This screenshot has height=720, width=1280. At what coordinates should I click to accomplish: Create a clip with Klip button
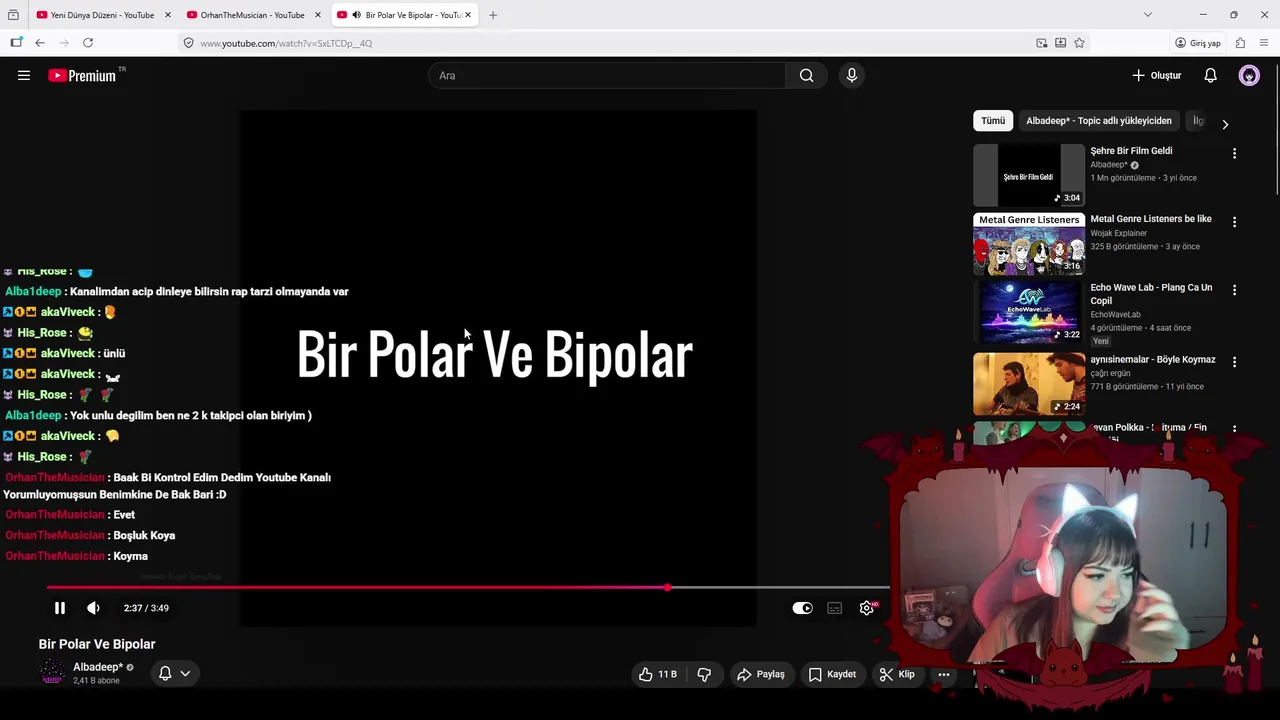897,674
